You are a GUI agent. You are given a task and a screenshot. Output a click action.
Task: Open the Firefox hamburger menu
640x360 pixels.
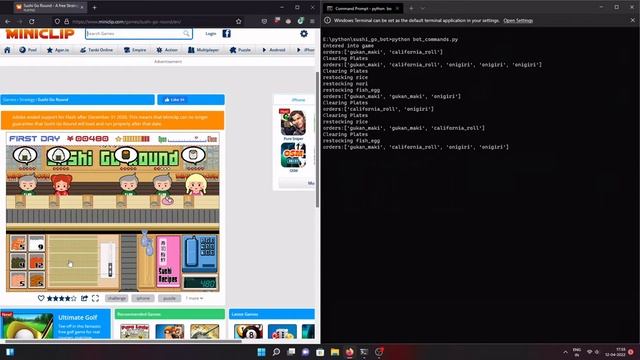312,21
